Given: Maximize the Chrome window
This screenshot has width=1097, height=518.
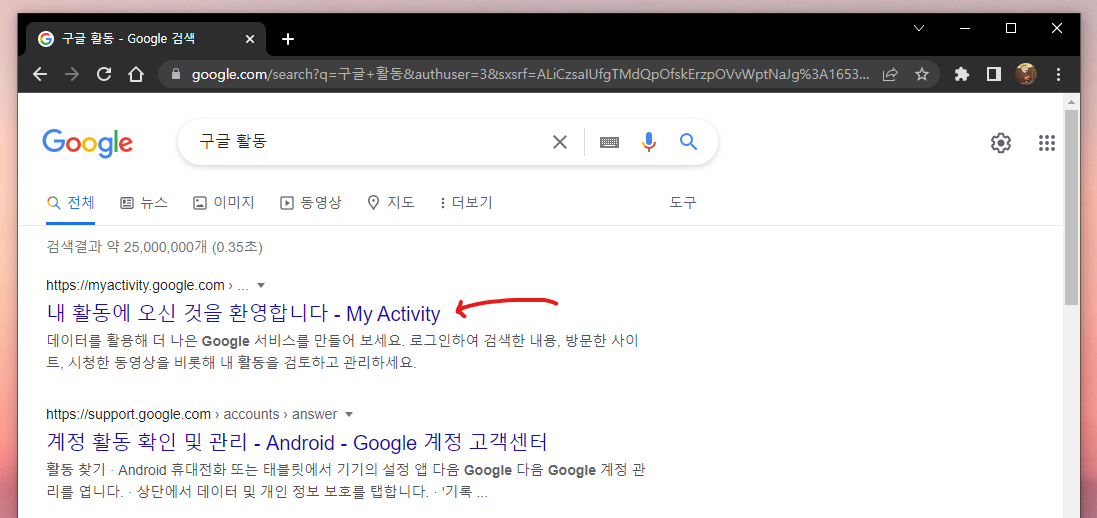Looking at the screenshot, I should pyautogui.click(x=1011, y=28).
